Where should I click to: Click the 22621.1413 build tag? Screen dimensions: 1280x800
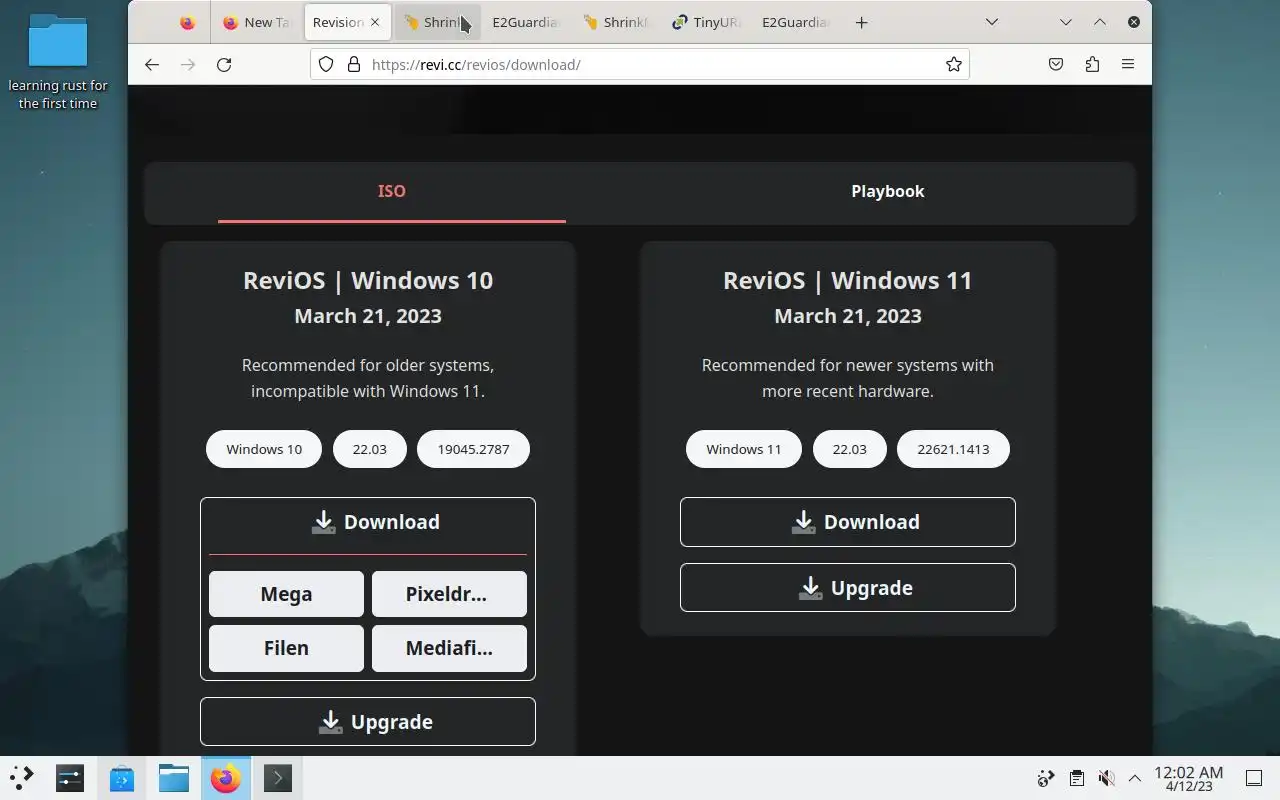tap(953, 449)
